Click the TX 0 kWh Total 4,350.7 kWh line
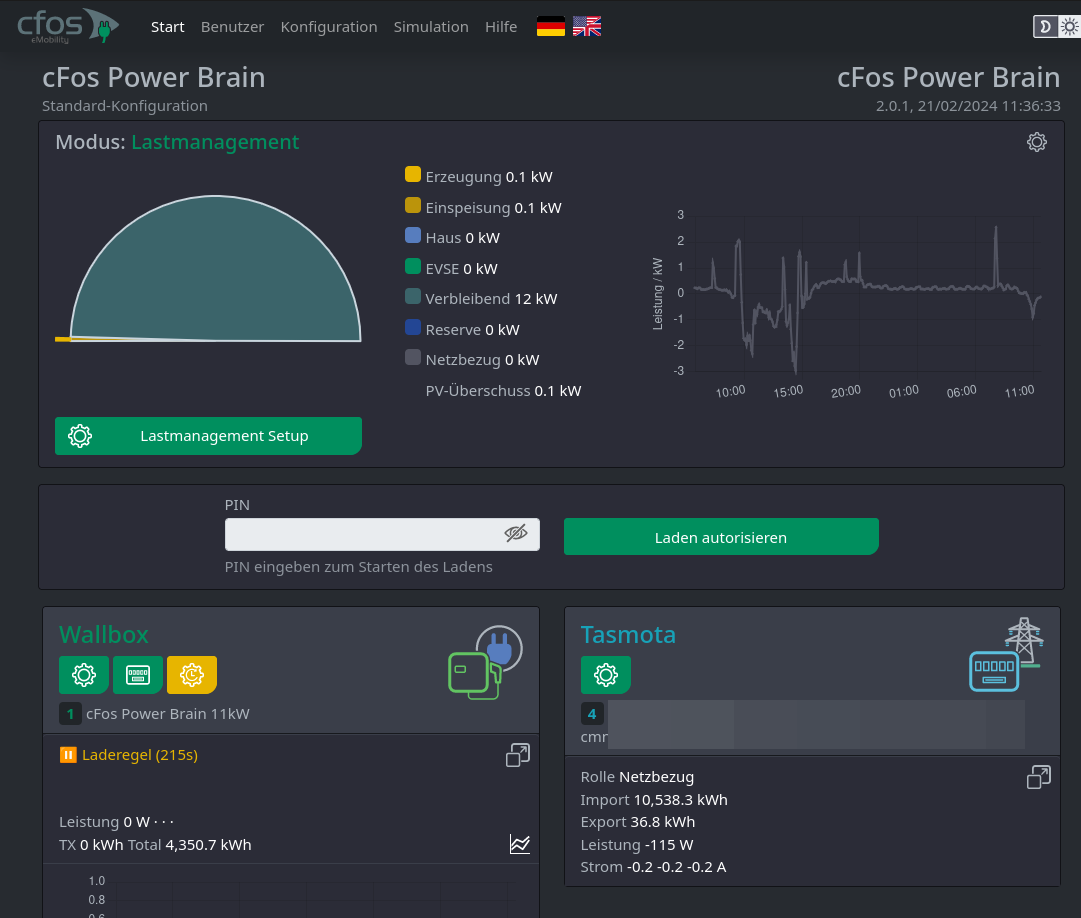The image size is (1081, 918). [155, 845]
